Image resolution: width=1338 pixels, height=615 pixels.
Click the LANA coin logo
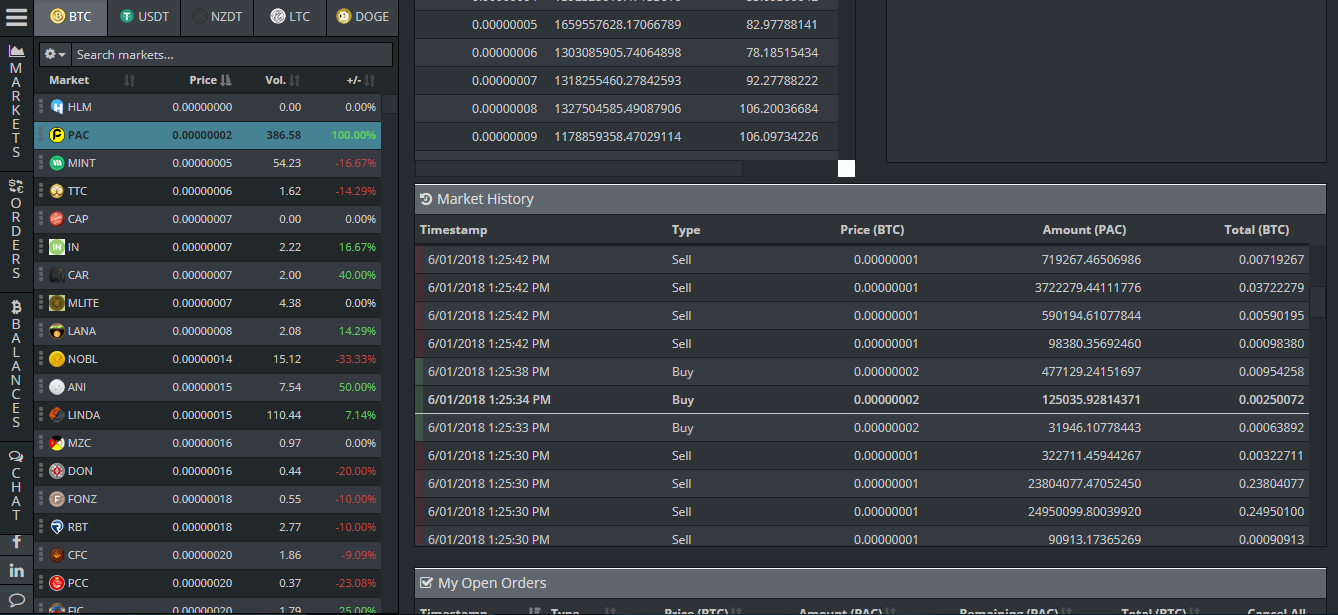[x=57, y=331]
